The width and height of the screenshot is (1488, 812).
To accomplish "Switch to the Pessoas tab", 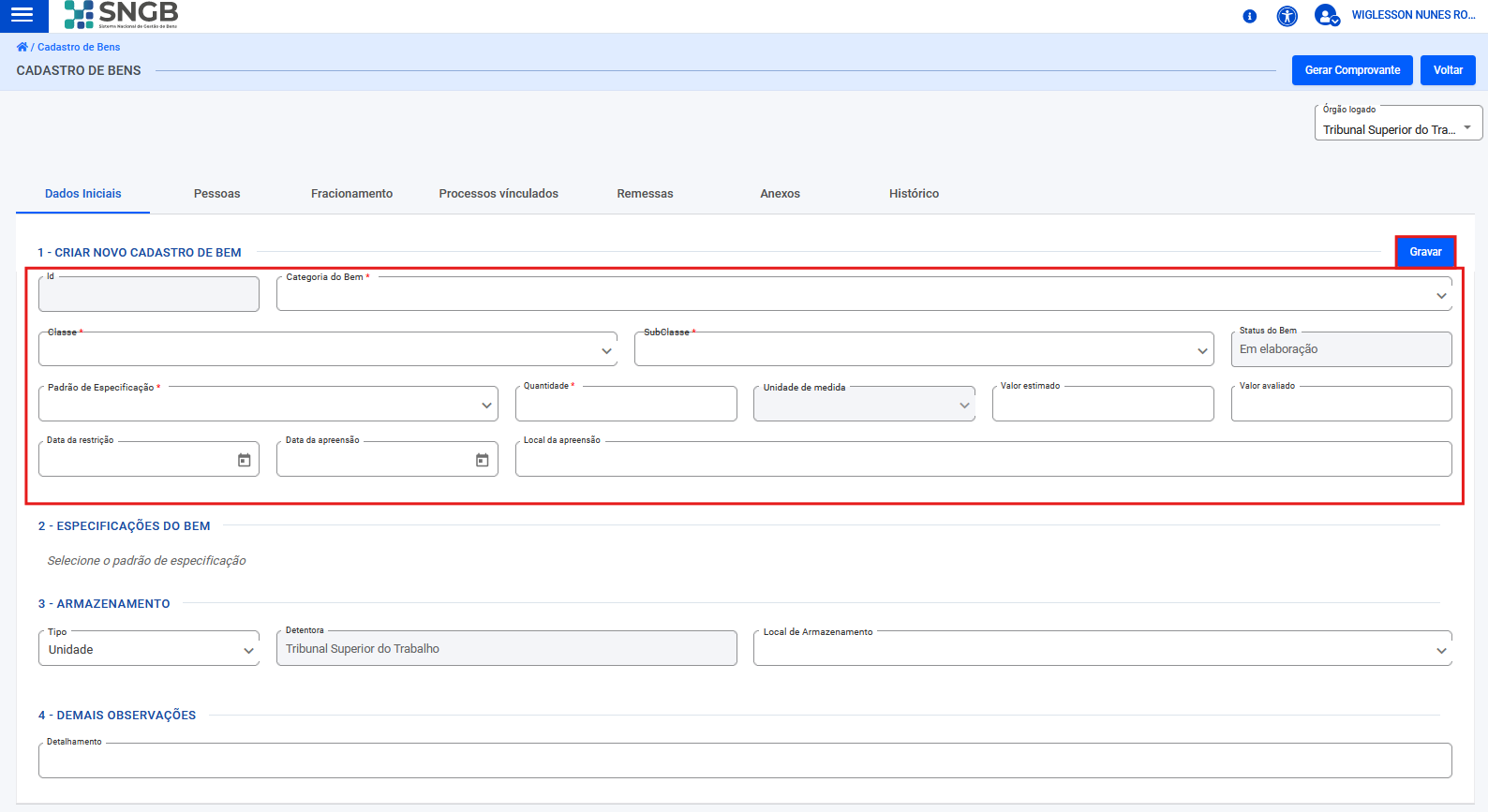I will click(216, 194).
